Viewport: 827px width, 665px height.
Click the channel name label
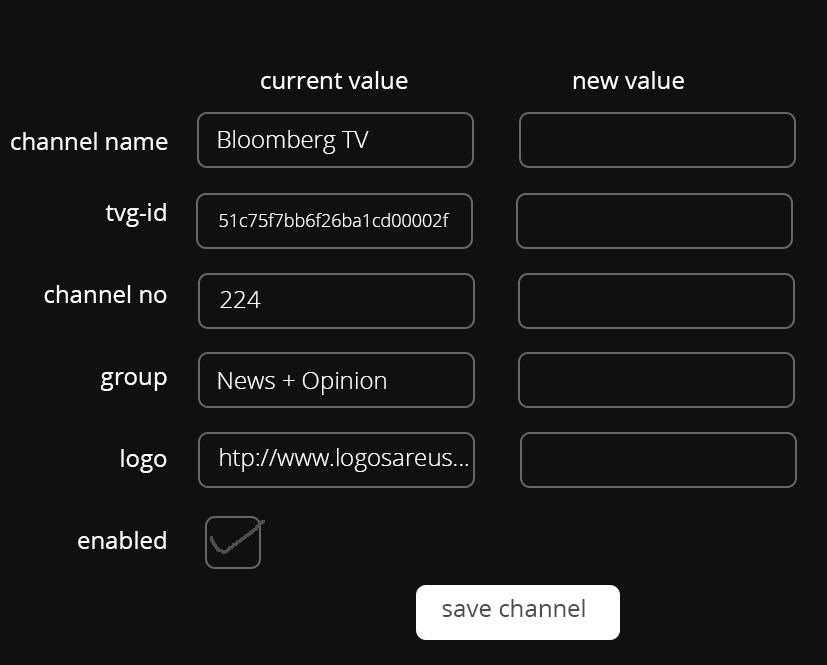pyautogui.click(x=89, y=142)
